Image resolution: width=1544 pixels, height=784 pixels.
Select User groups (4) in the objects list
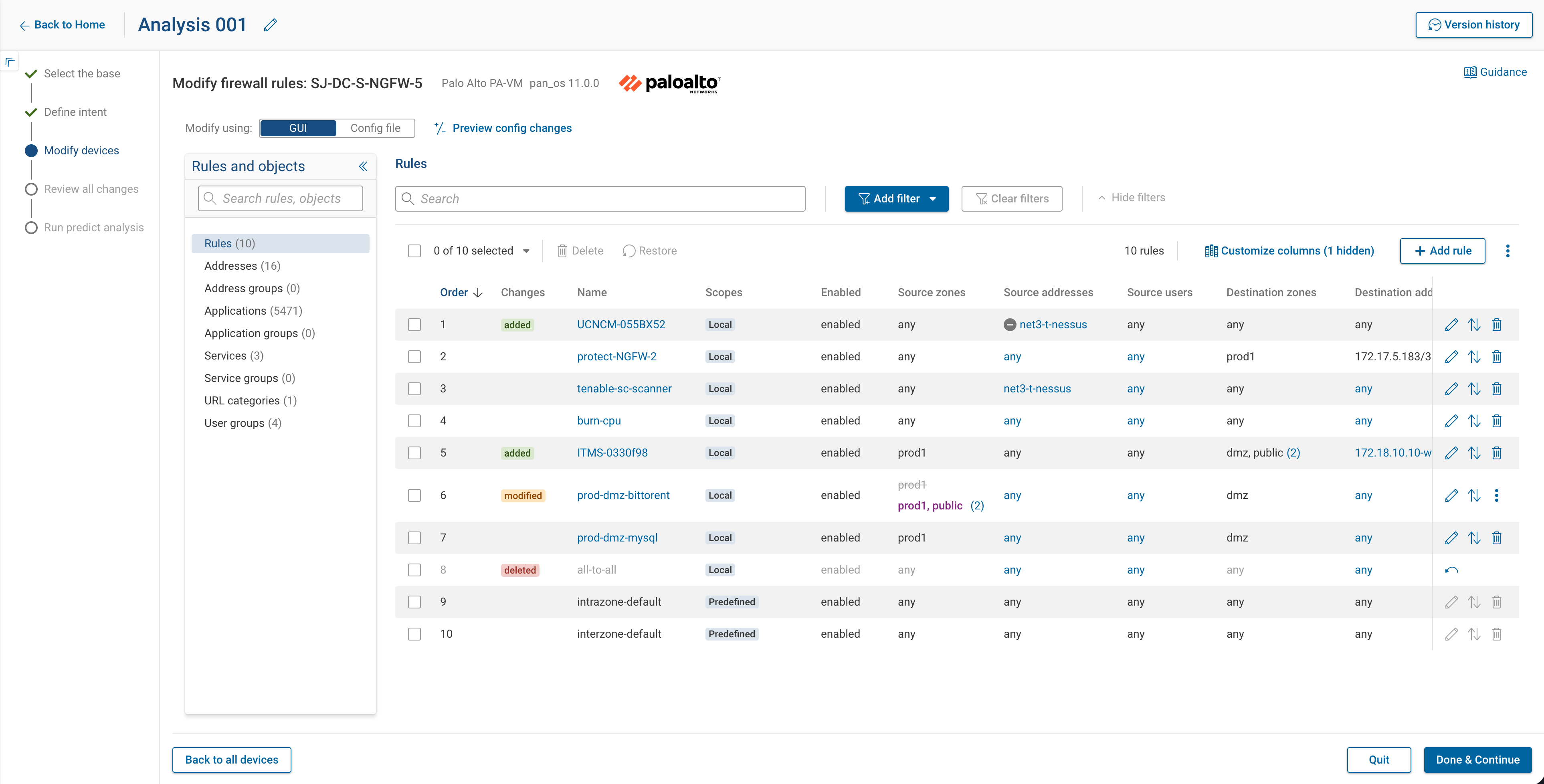243,422
